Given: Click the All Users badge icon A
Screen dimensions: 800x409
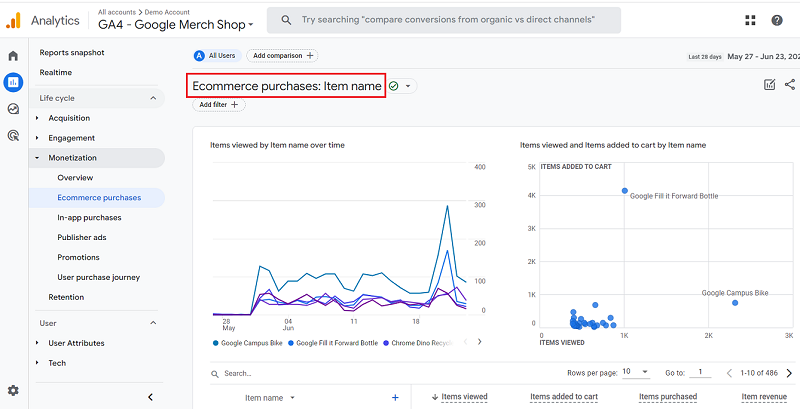Looking at the screenshot, I should coord(199,56).
